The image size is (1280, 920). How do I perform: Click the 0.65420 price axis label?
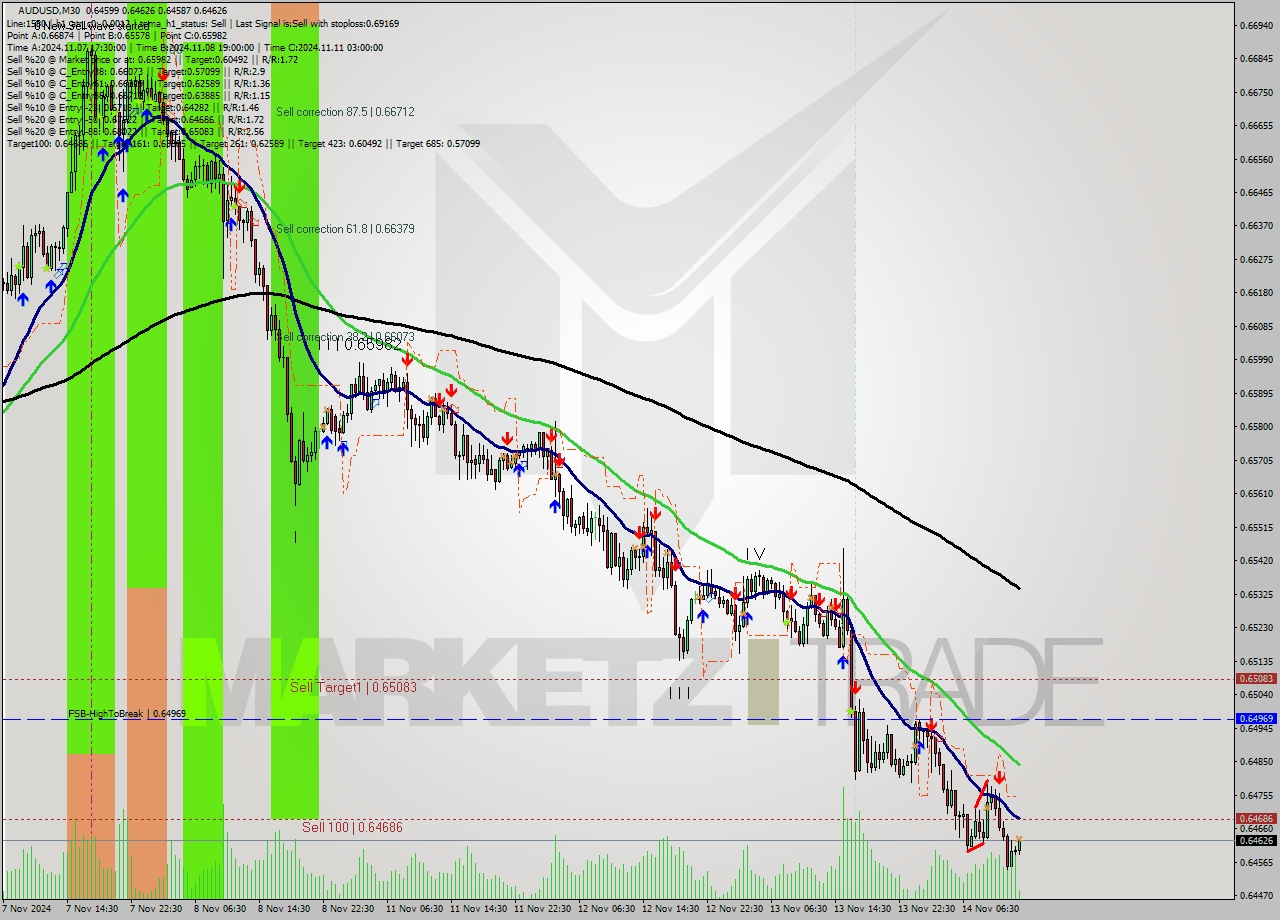click(x=1256, y=561)
